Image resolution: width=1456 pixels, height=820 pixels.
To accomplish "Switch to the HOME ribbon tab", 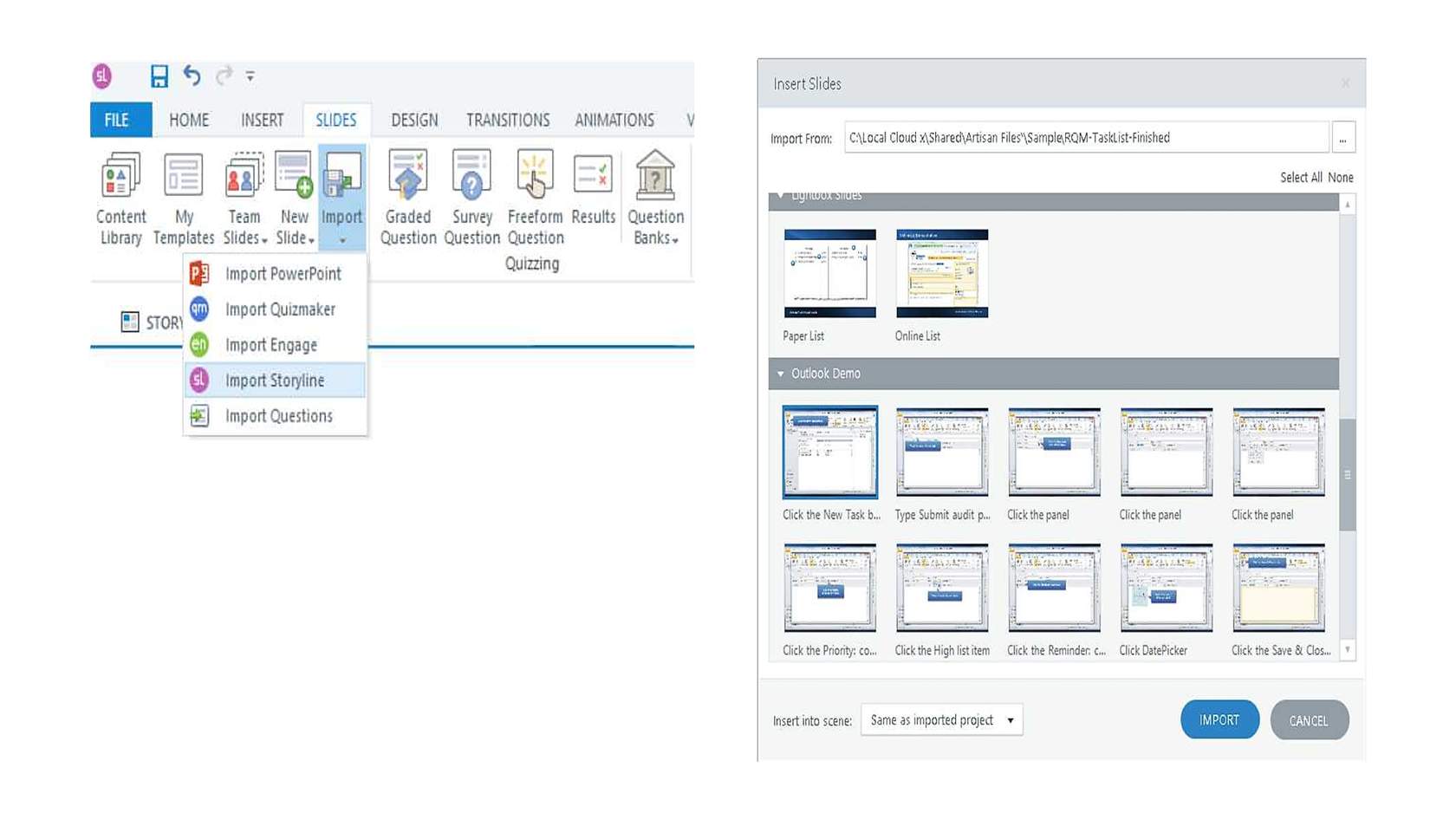I will 189,120.
